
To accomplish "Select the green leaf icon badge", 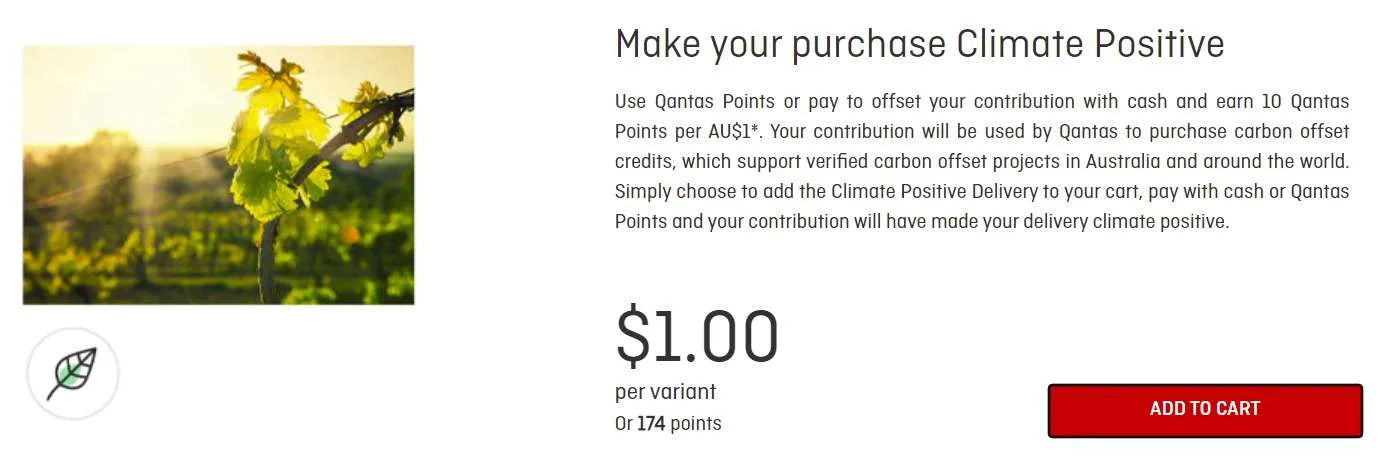I will [73, 373].
